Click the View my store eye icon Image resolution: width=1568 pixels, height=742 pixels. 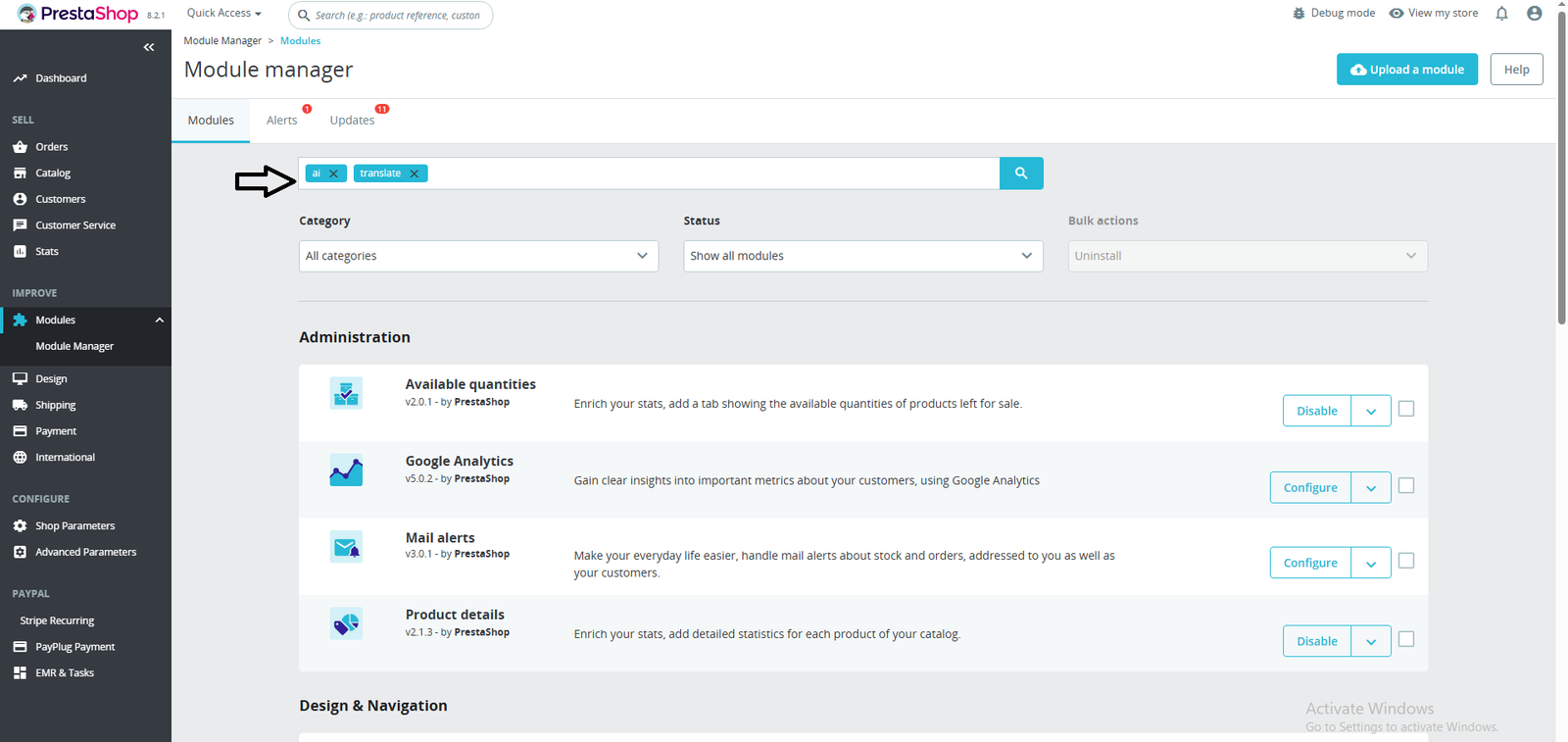[1396, 14]
